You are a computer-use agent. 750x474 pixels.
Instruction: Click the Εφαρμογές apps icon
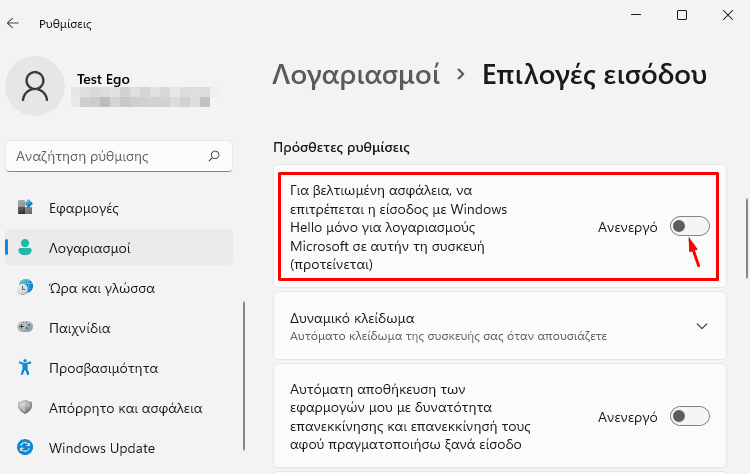[25, 207]
